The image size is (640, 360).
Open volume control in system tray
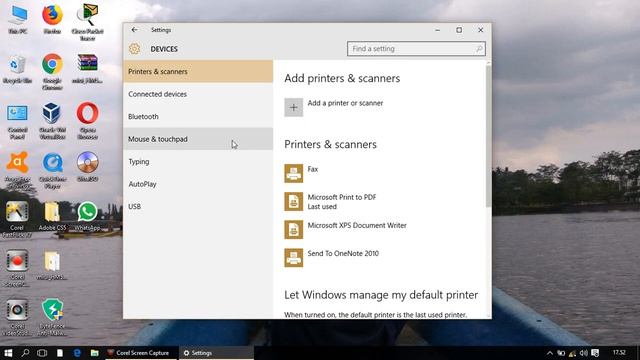(x=584, y=353)
